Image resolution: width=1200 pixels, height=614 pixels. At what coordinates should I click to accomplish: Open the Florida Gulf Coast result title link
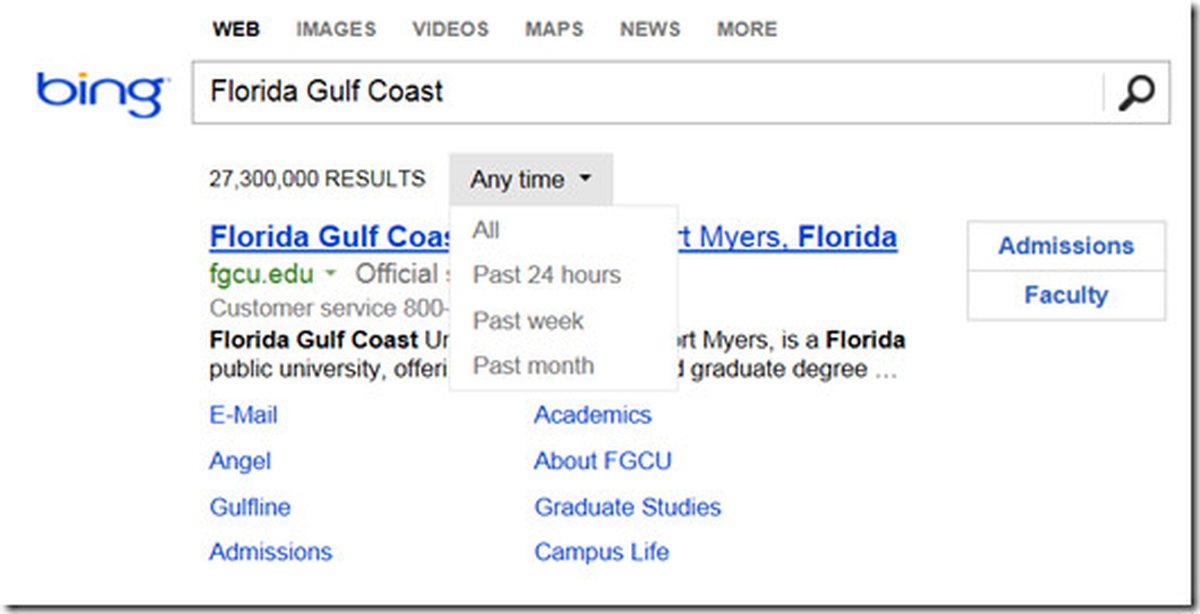tap(553, 238)
